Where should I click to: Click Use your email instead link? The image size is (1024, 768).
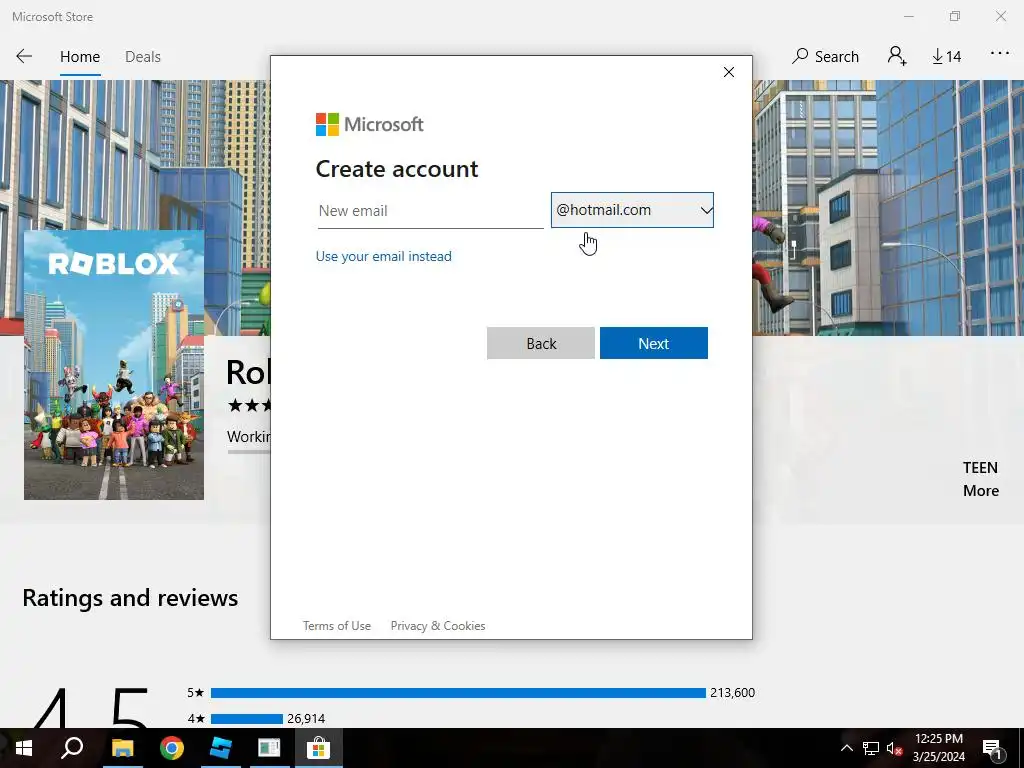pyautogui.click(x=383, y=256)
